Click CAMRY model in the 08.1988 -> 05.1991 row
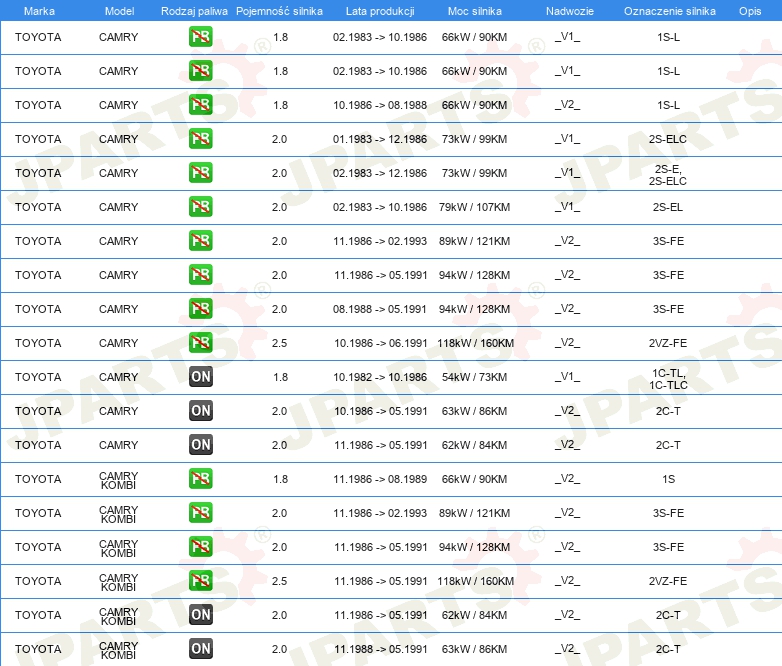Viewport: 782px width, 666px height. click(118, 309)
